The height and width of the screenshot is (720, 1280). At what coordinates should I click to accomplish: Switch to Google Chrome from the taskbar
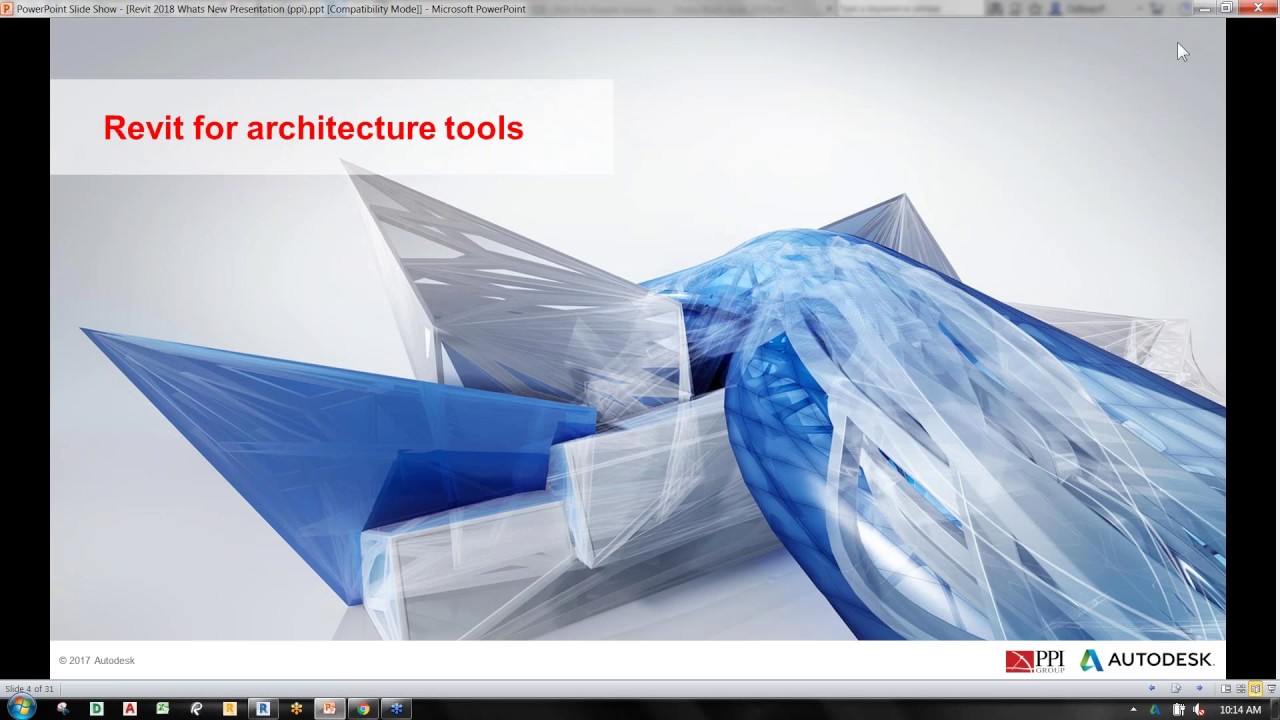(363, 709)
